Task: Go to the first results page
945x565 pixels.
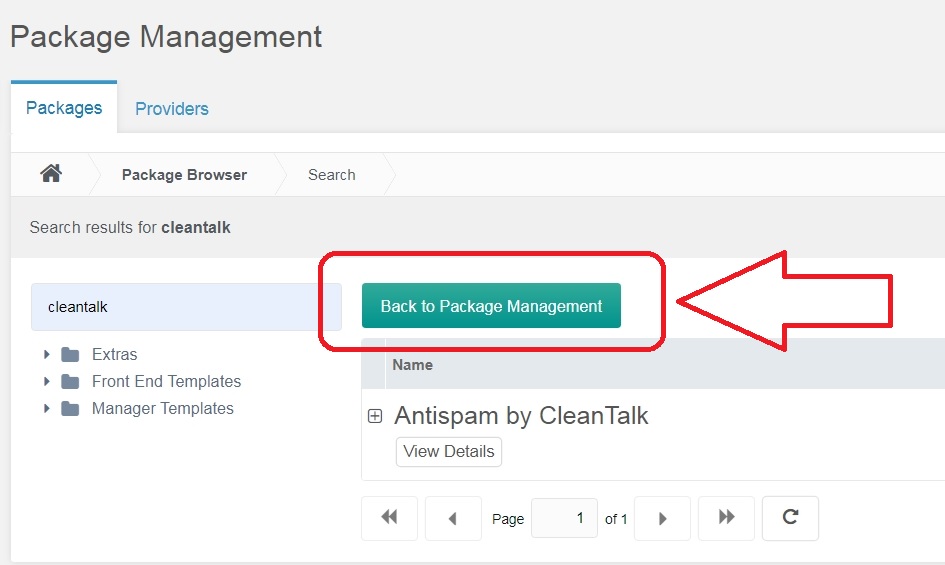Action: [x=389, y=518]
